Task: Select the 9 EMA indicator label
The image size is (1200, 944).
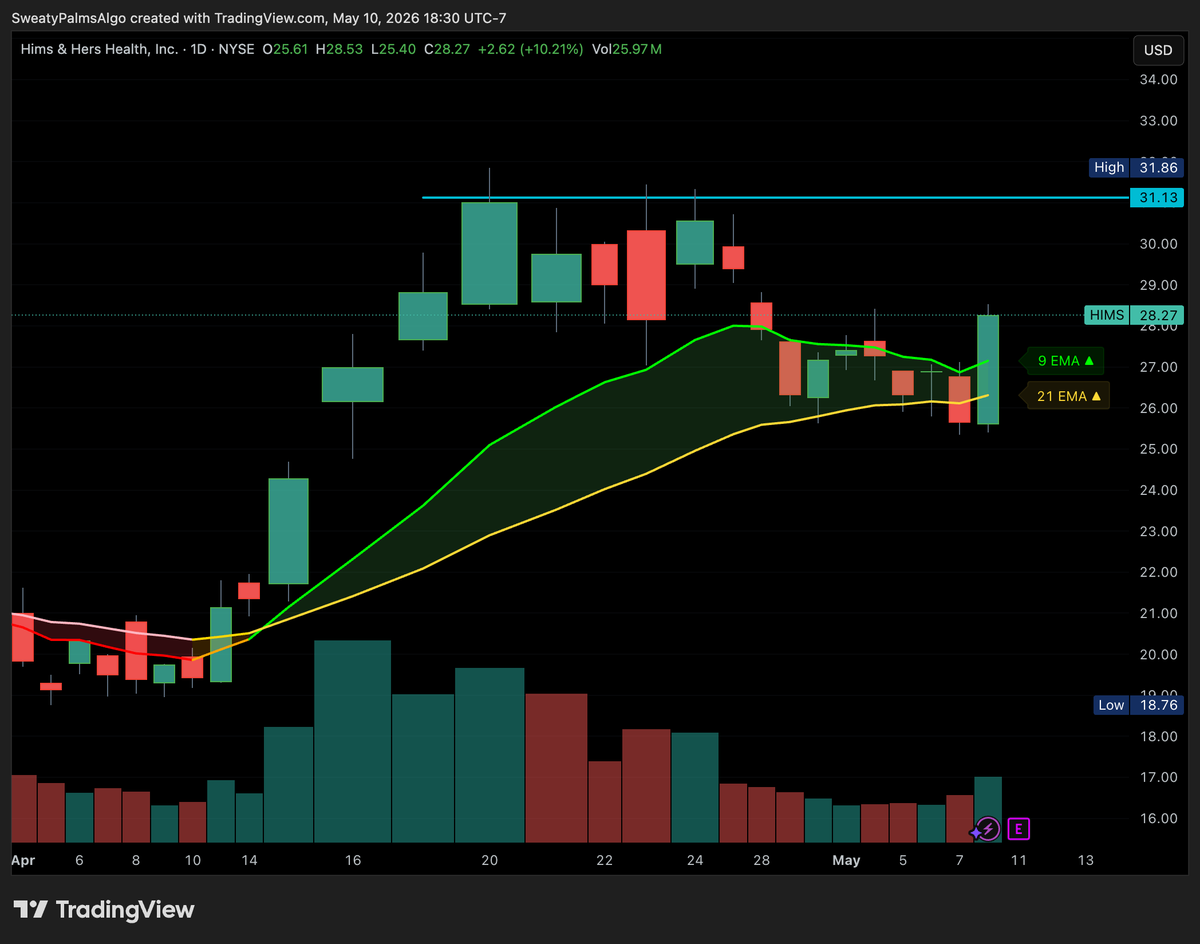Action: [x=1063, y=361]
